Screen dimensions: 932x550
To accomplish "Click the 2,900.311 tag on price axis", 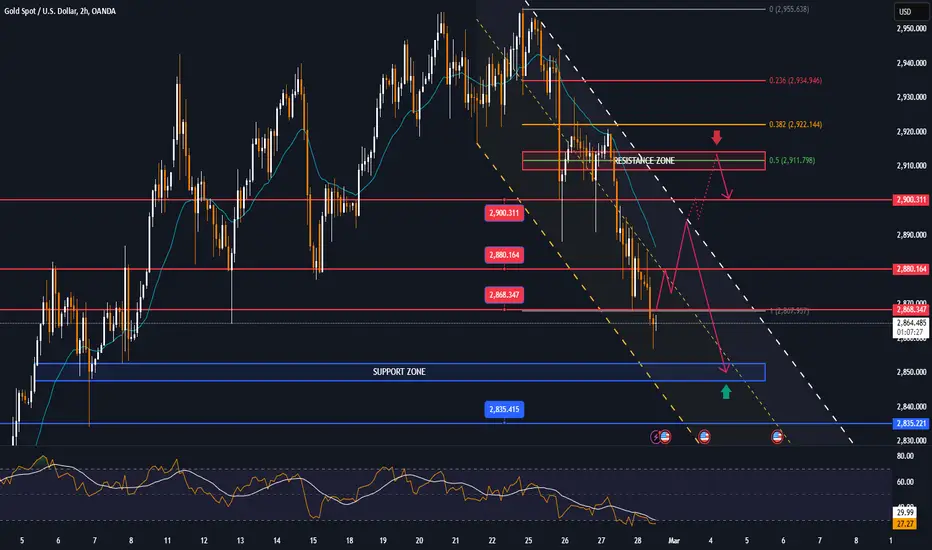I will (911, 200).
